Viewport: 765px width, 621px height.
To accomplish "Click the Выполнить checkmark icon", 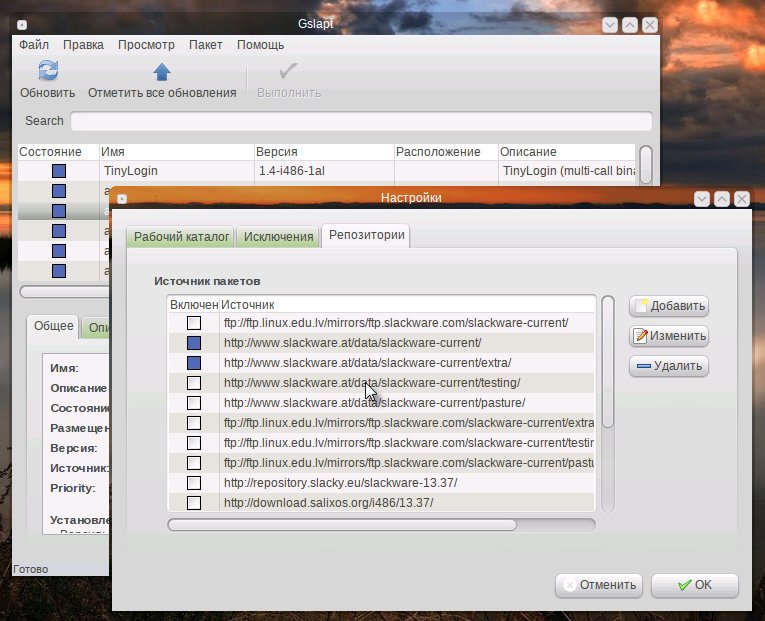I will 288,71.
